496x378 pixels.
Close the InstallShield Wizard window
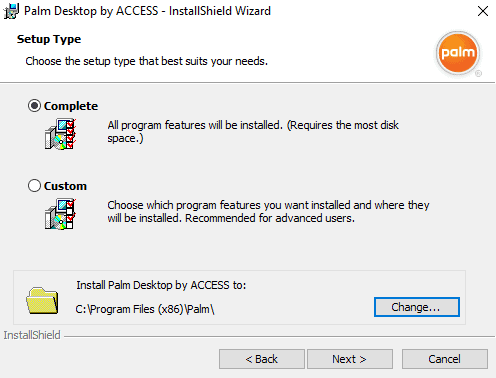[x=483, y=11]
